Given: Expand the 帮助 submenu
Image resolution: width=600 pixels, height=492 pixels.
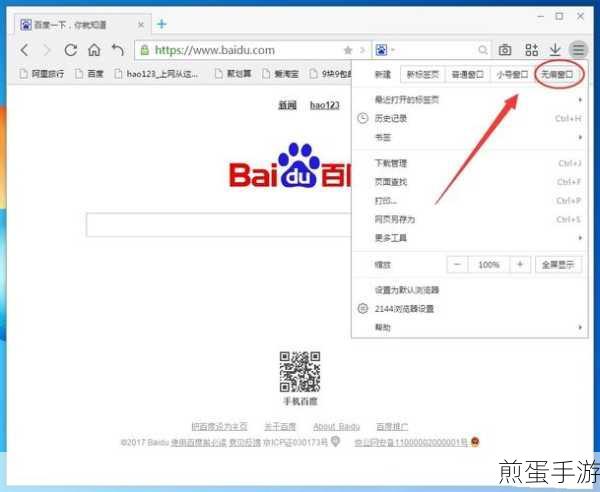Looking at the screenshot, I should [x=580, y=327].
